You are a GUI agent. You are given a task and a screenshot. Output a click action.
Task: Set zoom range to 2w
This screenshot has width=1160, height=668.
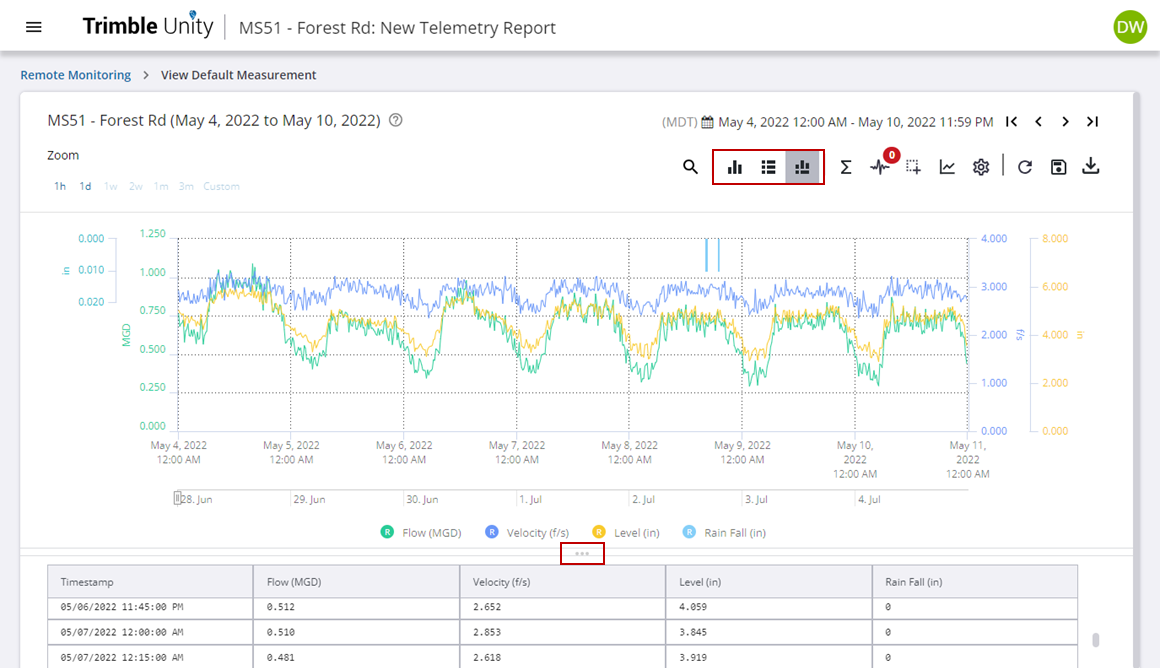coord(135,186)
